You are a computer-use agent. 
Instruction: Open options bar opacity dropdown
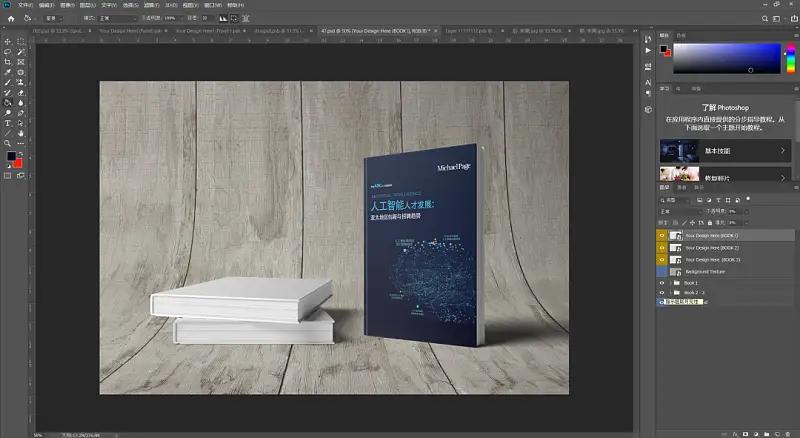(182, 18)
